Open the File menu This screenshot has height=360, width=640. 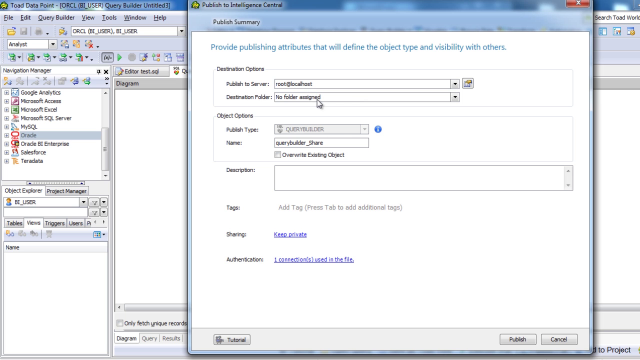[8, 18]
